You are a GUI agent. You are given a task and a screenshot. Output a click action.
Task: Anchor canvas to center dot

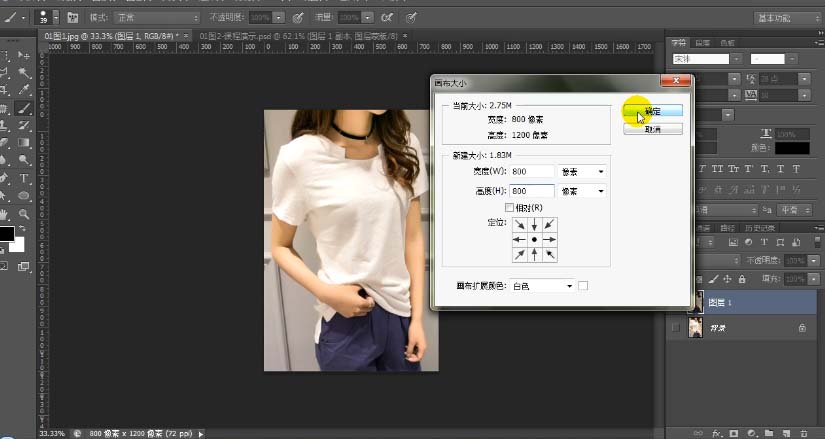click(535, 240)
